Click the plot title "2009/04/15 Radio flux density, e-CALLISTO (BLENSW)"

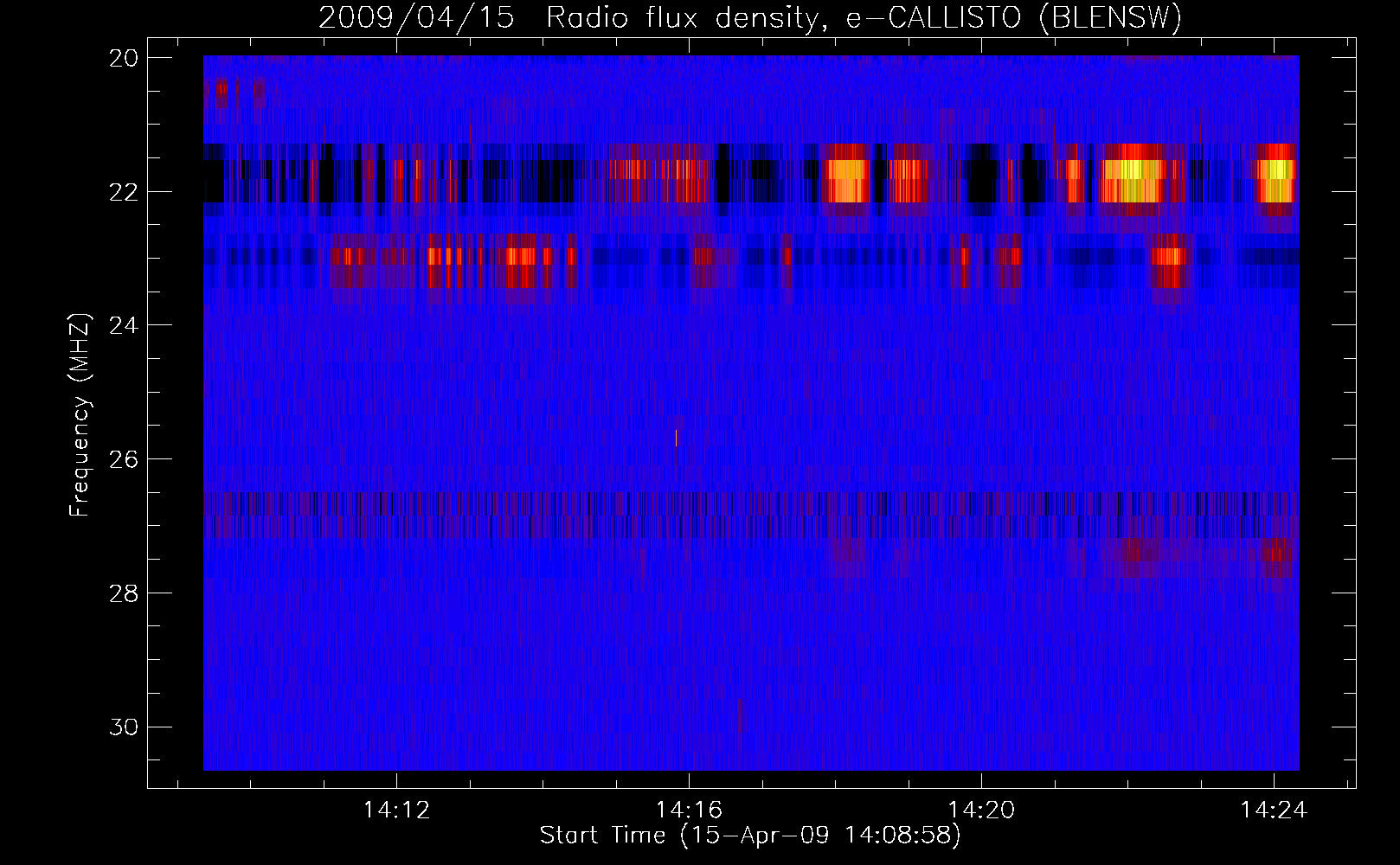coord(750,18)
